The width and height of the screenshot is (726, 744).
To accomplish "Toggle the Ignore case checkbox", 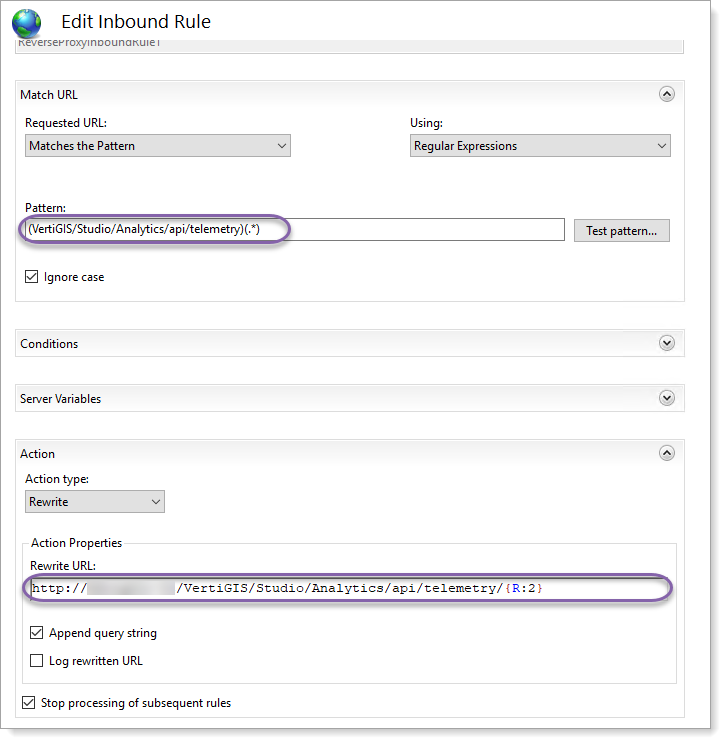I will pos(31,277).
